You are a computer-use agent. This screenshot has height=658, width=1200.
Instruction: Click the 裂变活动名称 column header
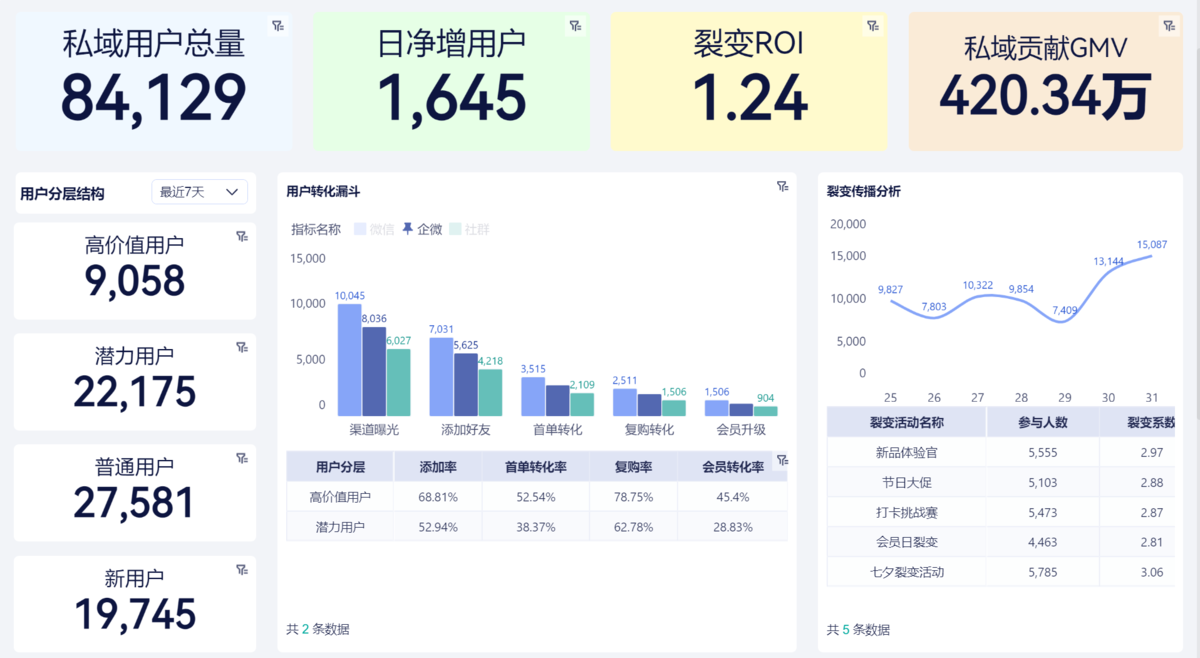[x=907, y=423]
